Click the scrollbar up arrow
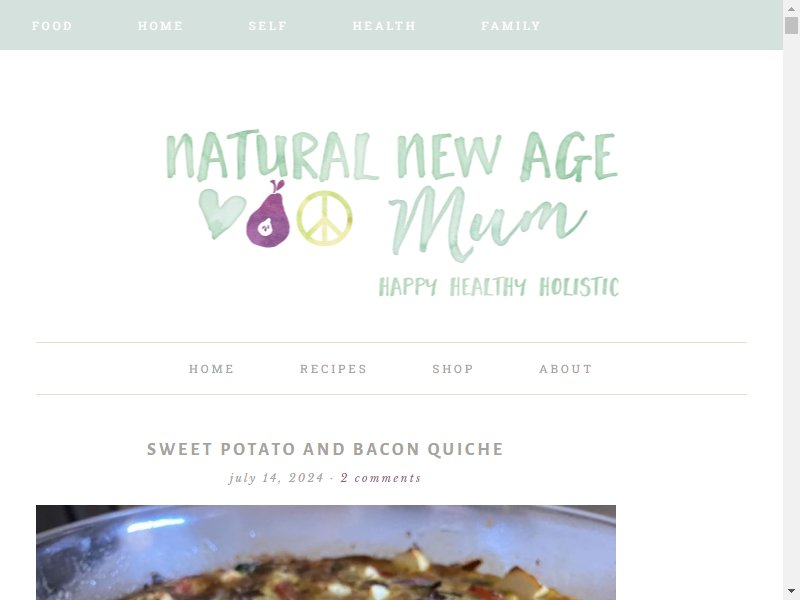The height and width of the screenshot is (600, 800). click(x=791, y=9)
